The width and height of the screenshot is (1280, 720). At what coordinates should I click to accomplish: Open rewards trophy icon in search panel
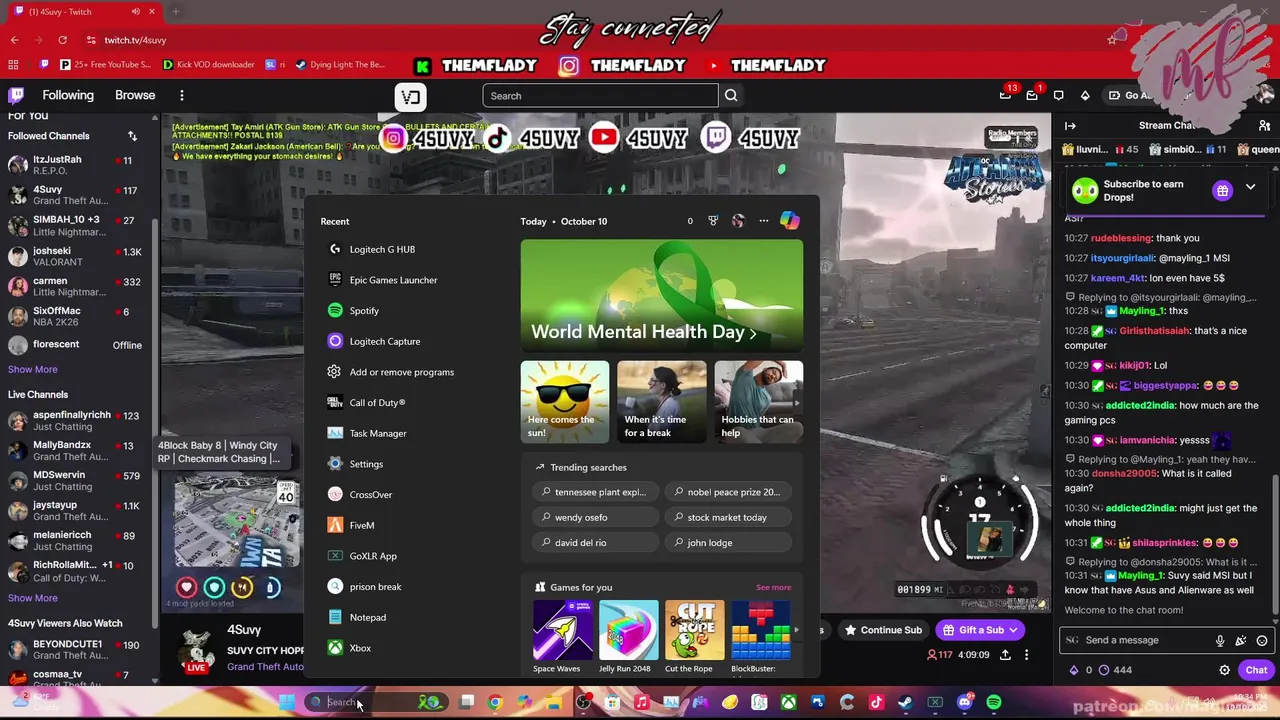(x=713, y=221)
